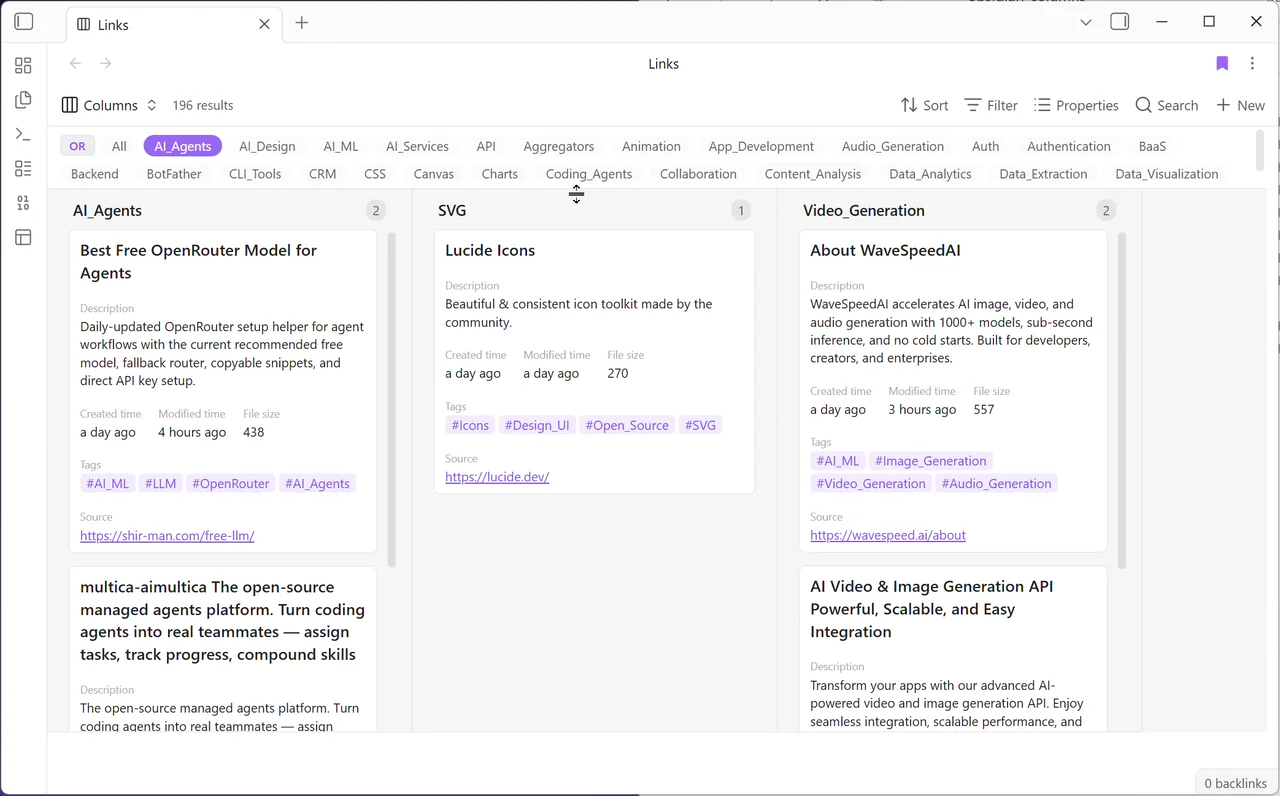1280x796 pixels.
Task: Click the #LLM tag
Action: pos(161,483)
